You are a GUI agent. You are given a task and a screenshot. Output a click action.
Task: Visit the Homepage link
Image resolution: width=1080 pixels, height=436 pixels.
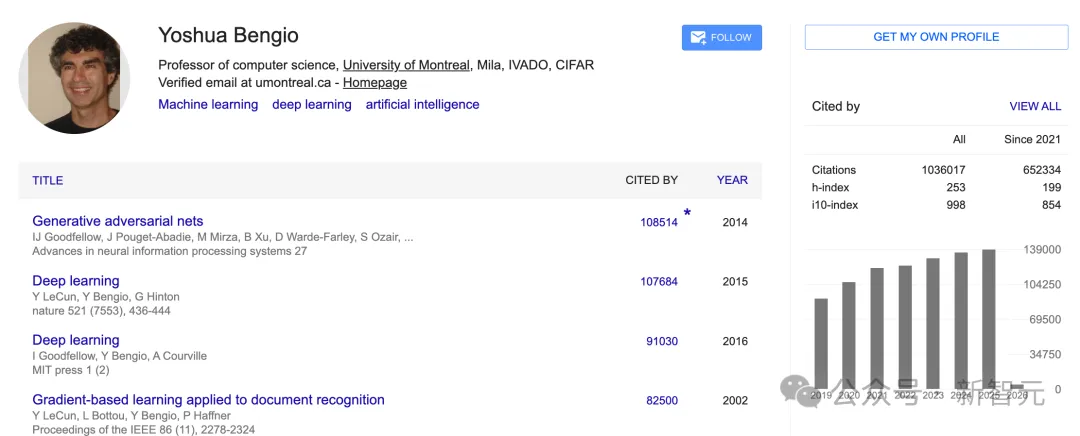[x=375, y=82]
